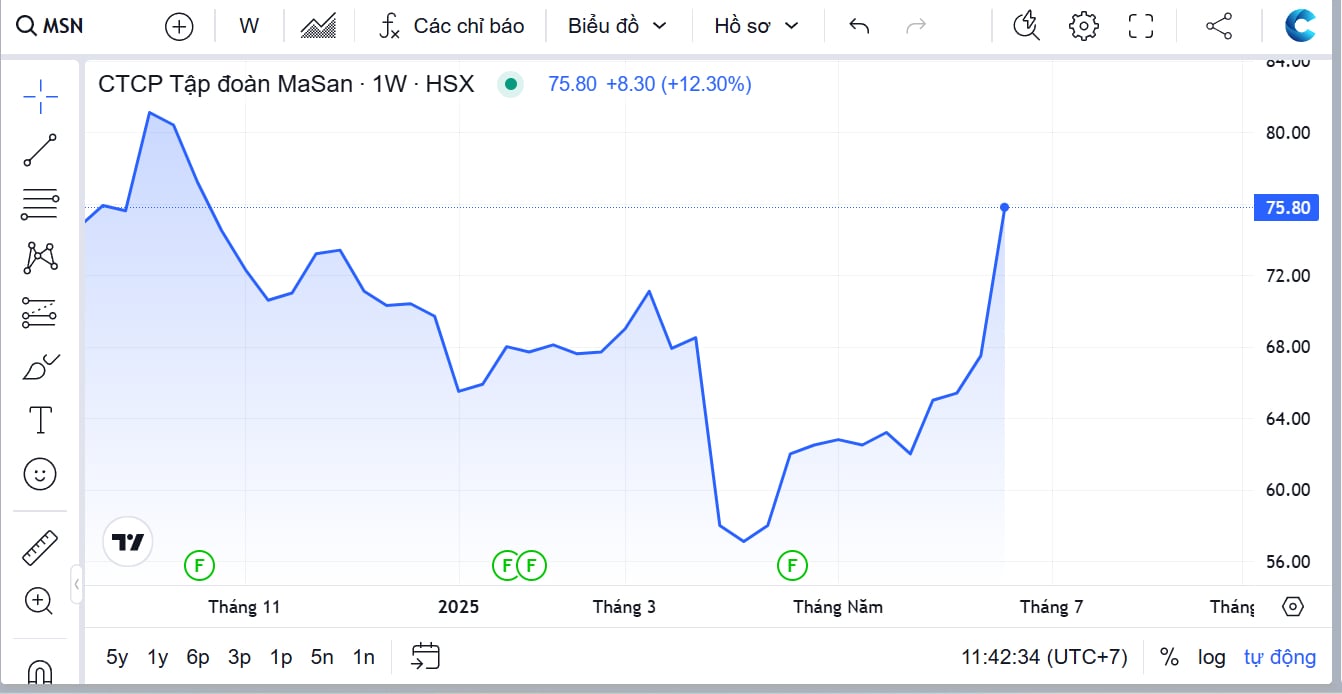Open the Hồ sơ dropdown menu
Viewport: 1342px width, 694px height.
pyautogui.click(x=756, y=26)
